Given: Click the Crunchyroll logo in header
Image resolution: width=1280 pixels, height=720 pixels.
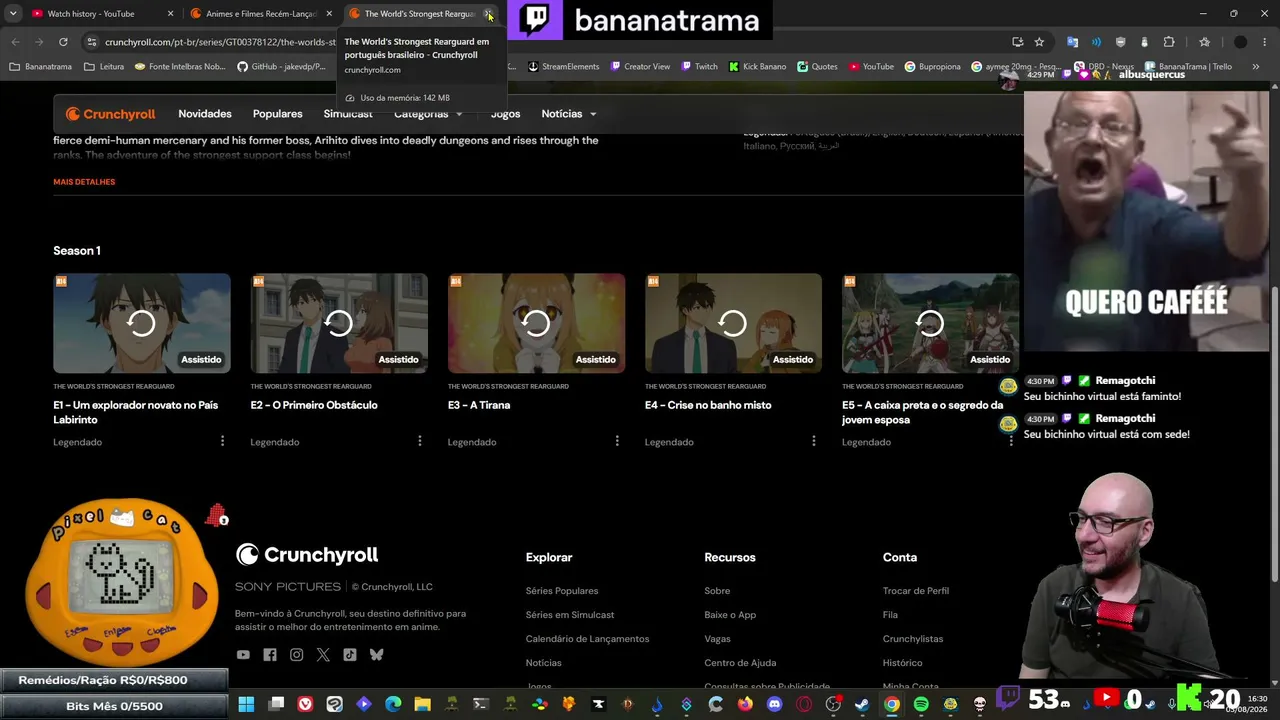Looking at the screenshot, I should (110, 114).
